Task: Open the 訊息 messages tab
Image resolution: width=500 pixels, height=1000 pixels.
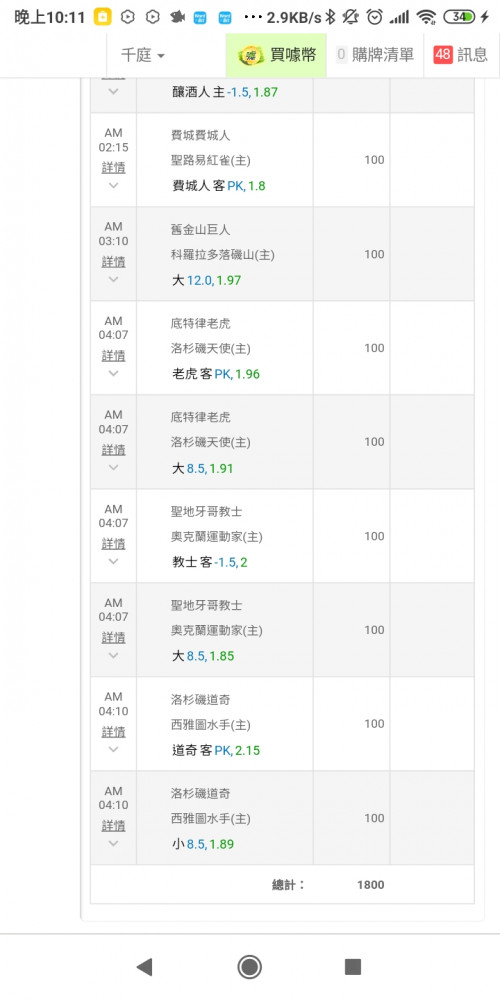Action: click(460, 55)
